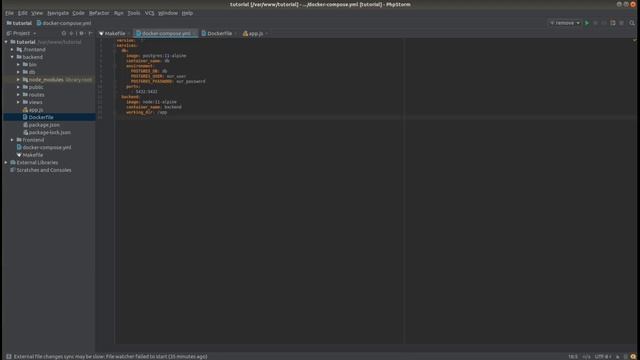Click the inspection checkmark at editor top

tap(634, 40)
